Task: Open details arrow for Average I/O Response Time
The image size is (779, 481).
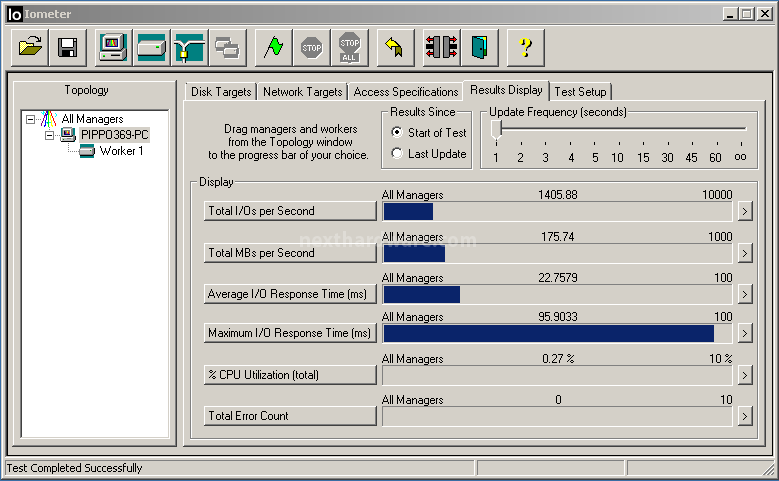Action: (x=744, y=294)
